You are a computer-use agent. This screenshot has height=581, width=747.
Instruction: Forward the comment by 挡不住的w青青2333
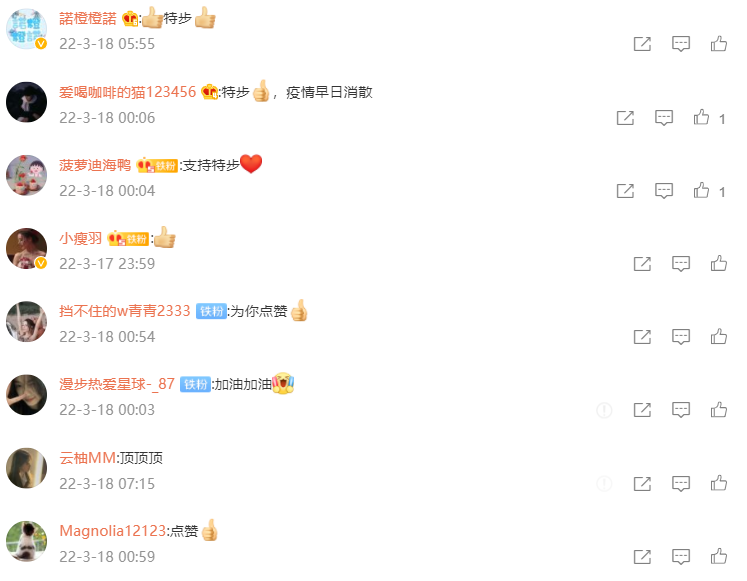(642, 337)
